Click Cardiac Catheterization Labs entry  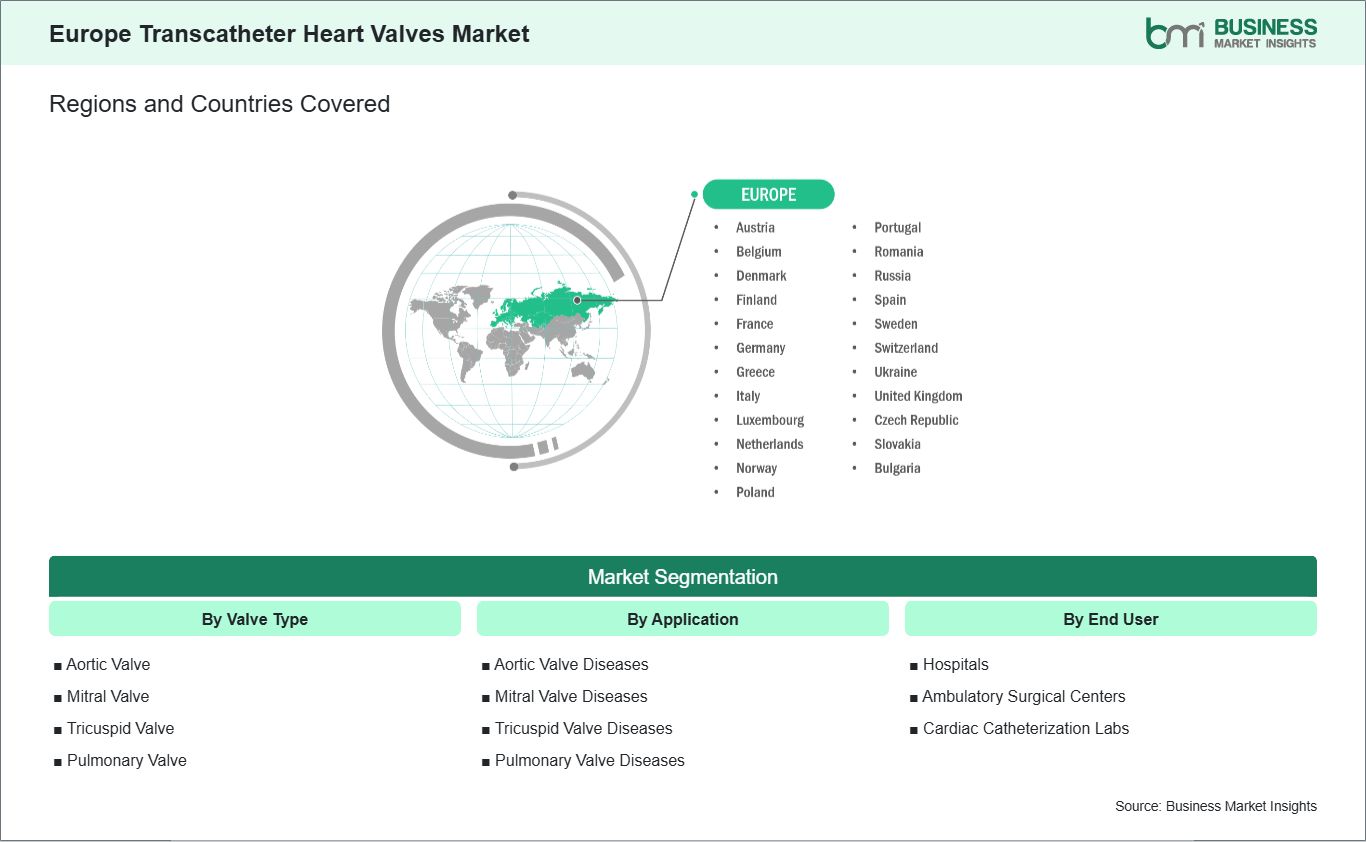coord(1025,728)
